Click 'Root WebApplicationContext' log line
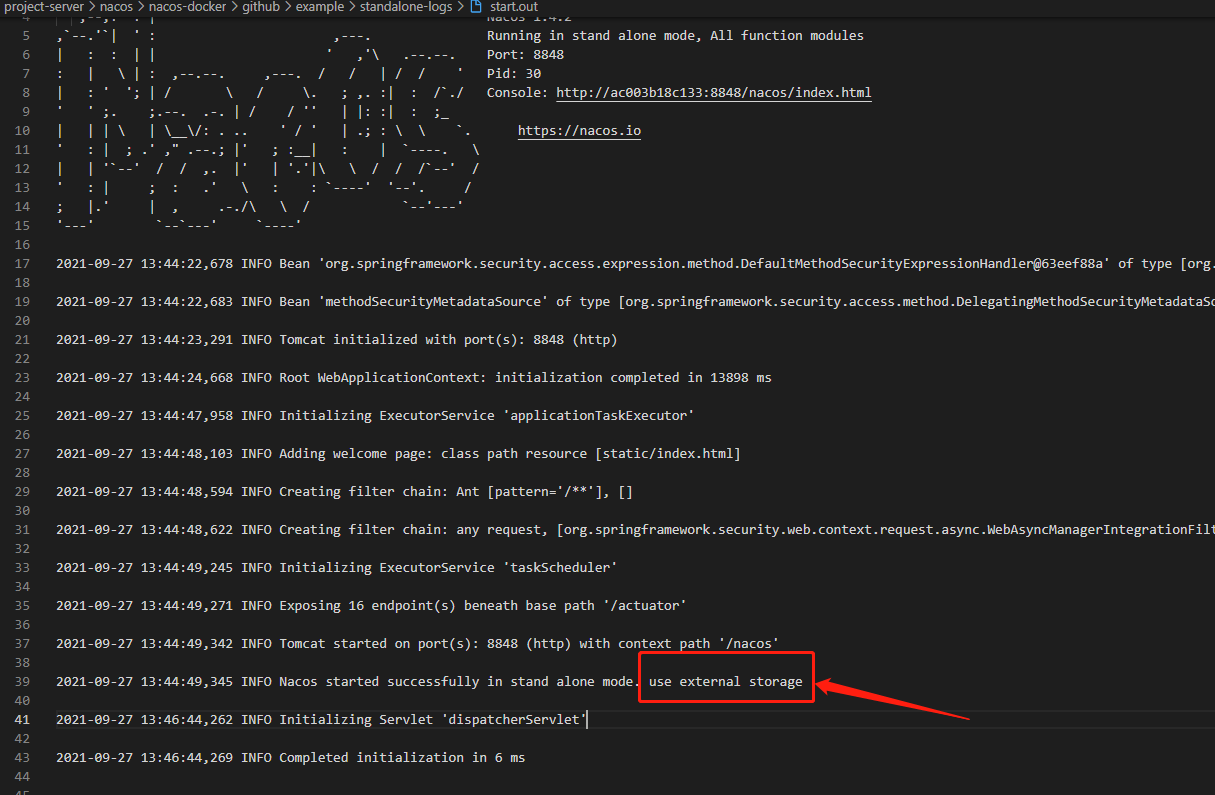Screen dimensions: 1215x795 [414, 378]
